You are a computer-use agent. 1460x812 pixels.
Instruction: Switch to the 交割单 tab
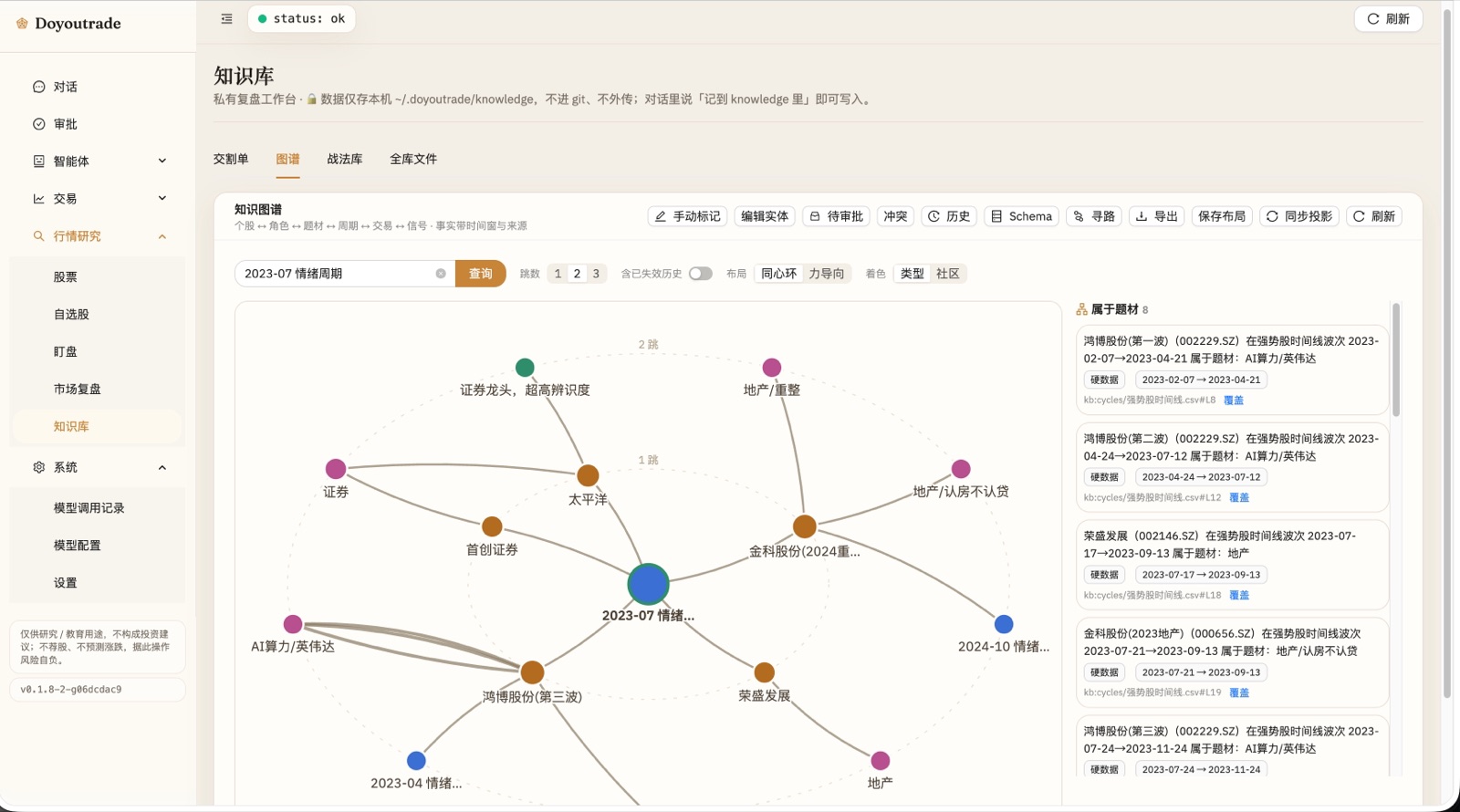(231, 159)
